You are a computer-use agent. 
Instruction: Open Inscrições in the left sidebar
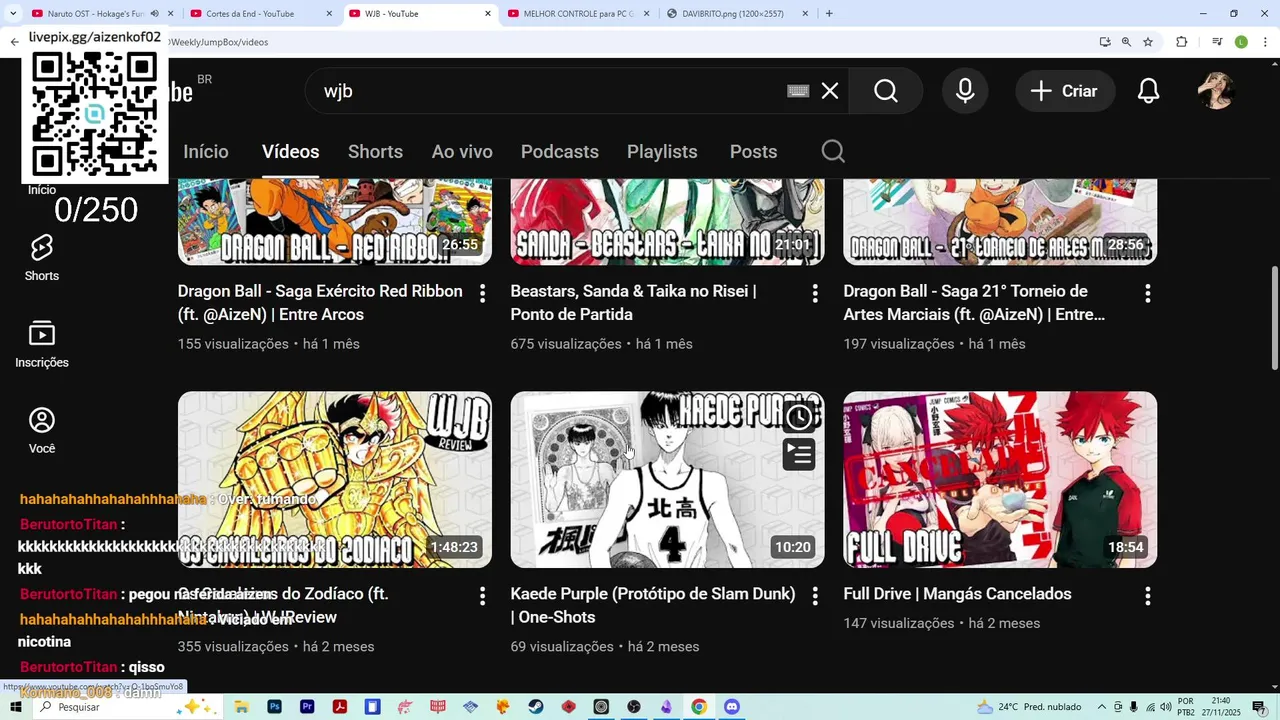42,345
